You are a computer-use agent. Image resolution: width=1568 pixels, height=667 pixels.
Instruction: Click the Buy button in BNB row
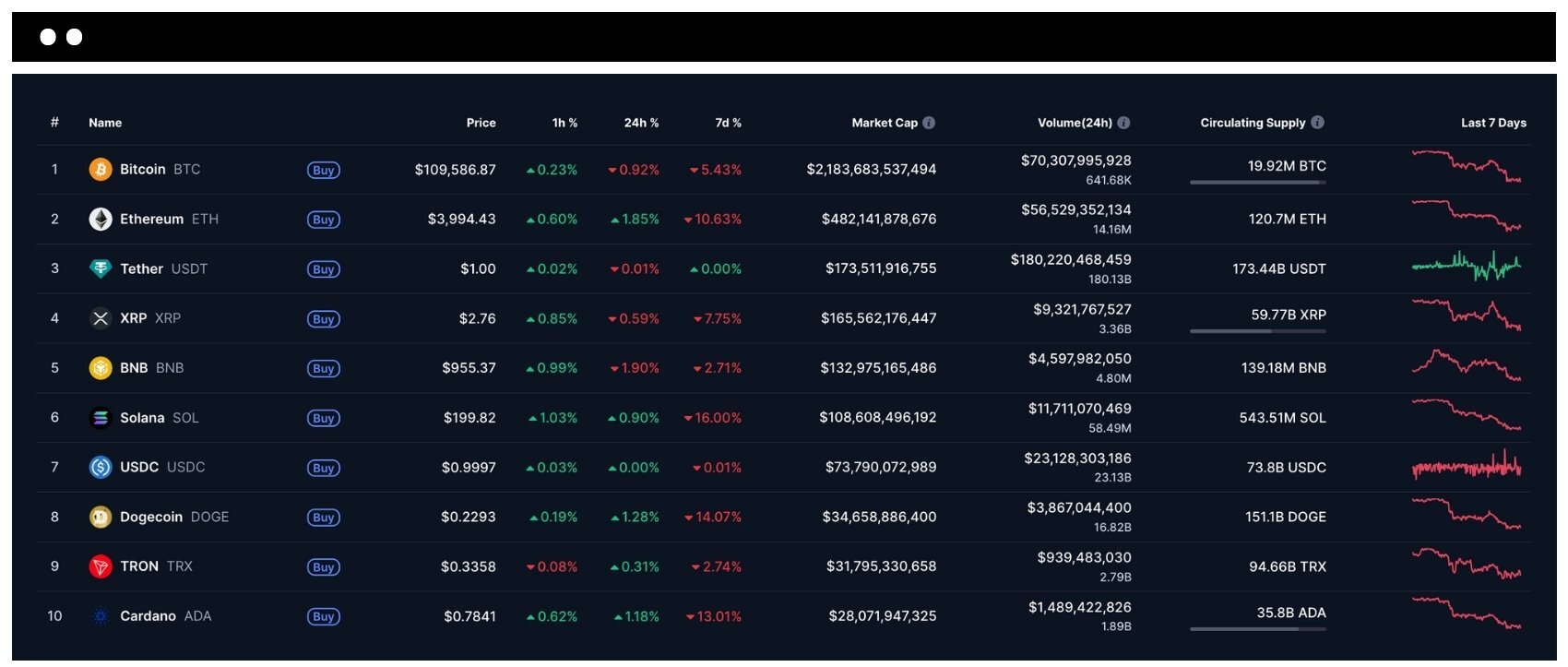tap(324, 369)
